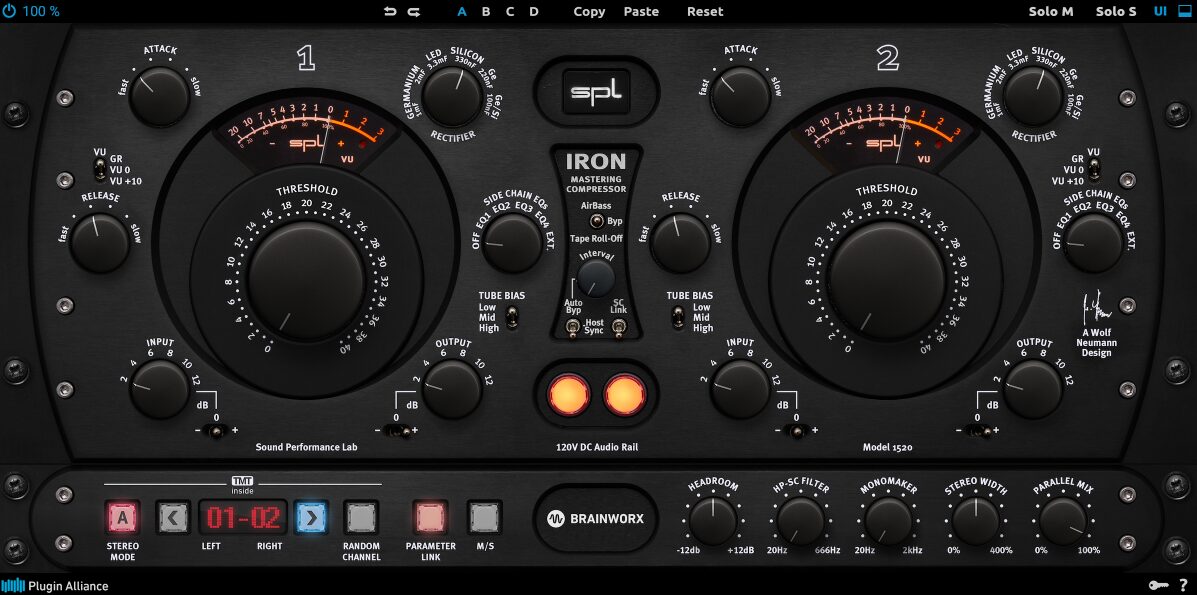Enable Solo S monitoring
Image resolution: width=1197 pixels, height=595 pixels.
pyautogui.click(x=1116, y=11)
